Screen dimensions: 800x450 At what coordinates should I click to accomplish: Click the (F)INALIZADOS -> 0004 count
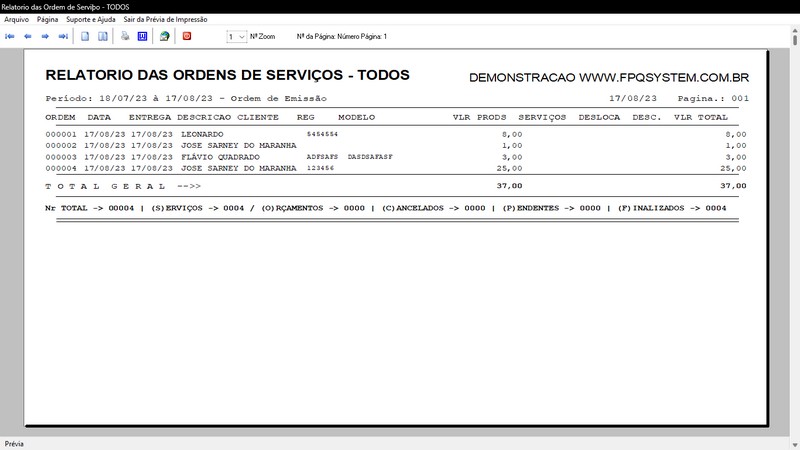pos(672,208)
